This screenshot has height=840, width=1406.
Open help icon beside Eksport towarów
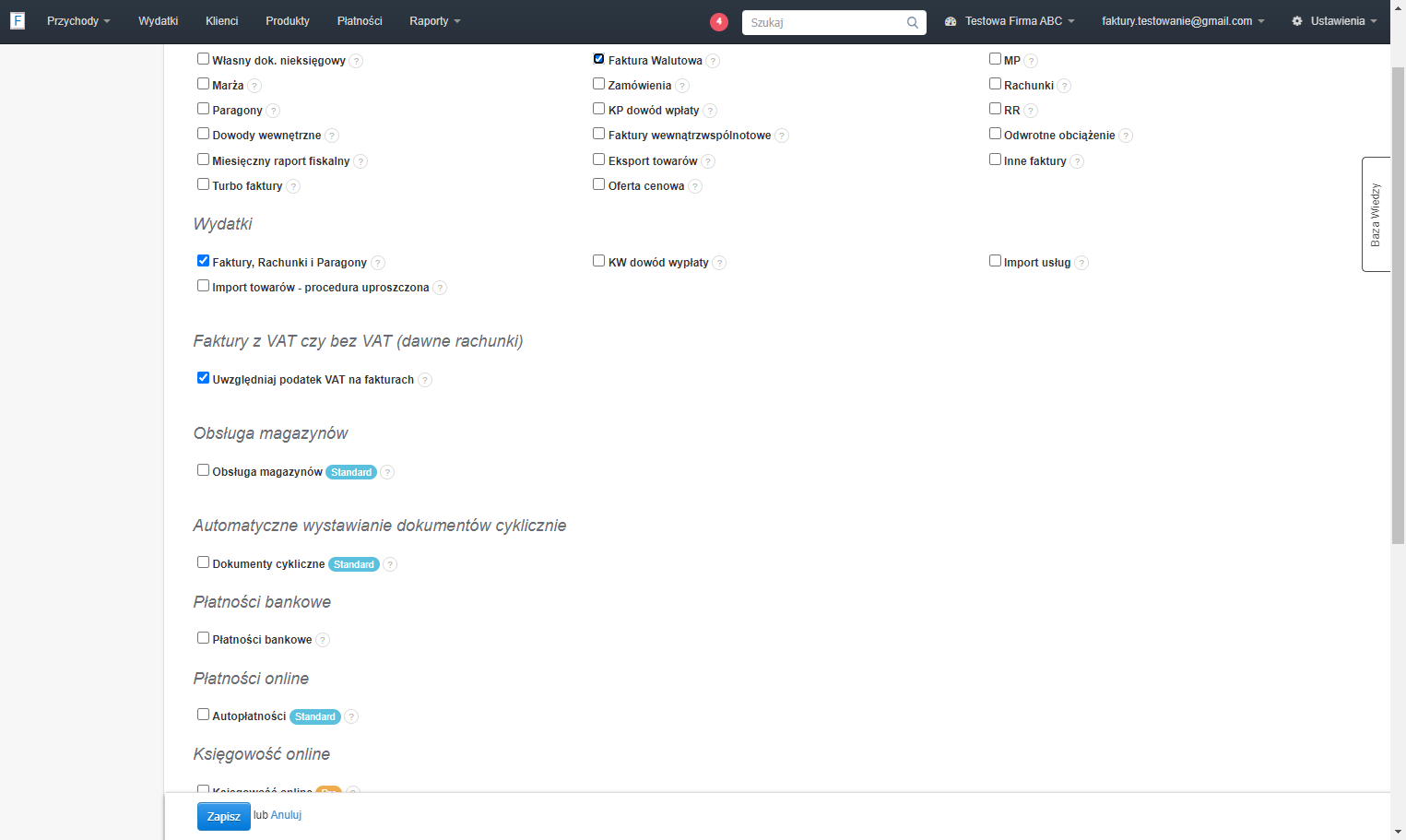(708, 161)
